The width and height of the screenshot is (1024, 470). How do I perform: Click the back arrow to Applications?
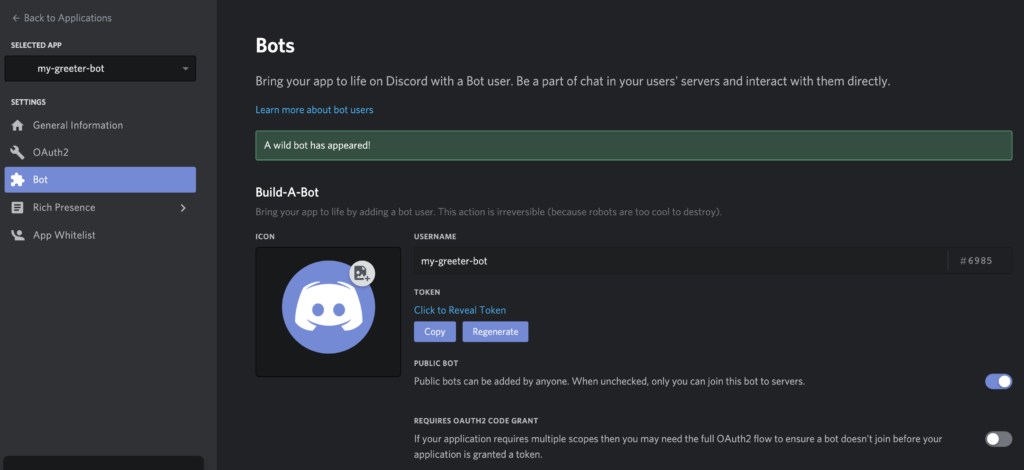tap(16, 18)
